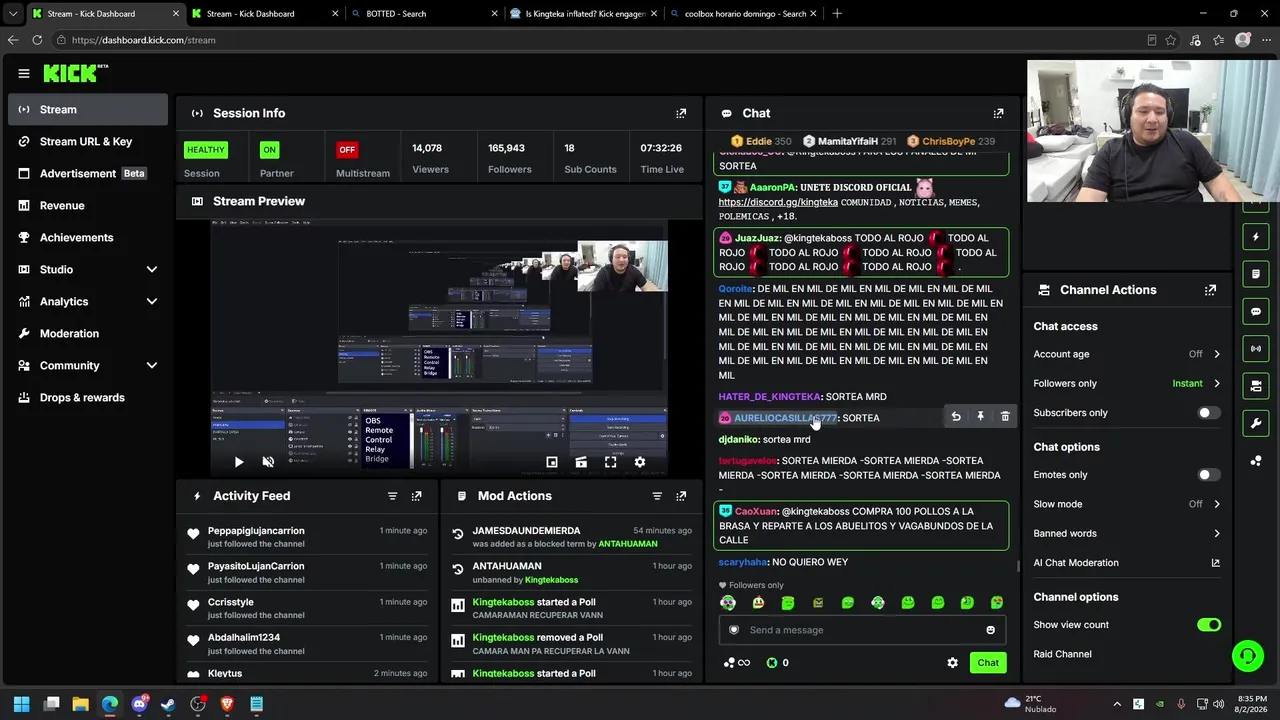
Task: Open File Explorer from the taskbar
Action: tap(81, 704)
